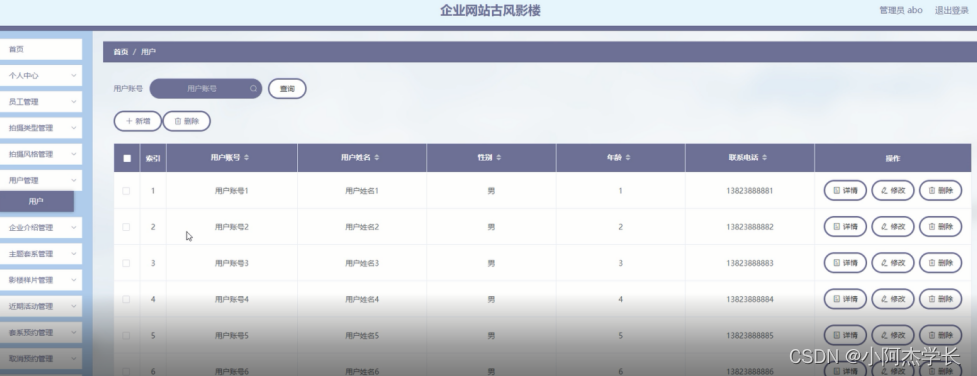
Task: Expand 影楼样片管理 sidebar menu
Action: tap(41, 280)
